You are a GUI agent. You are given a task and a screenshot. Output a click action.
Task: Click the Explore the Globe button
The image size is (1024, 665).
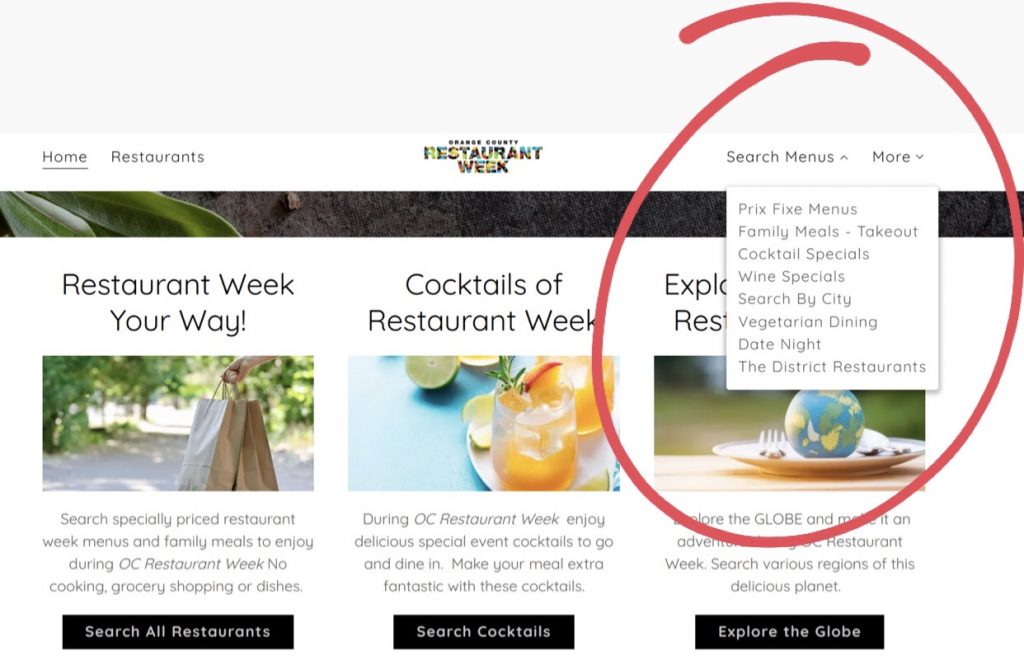point(790,632)
